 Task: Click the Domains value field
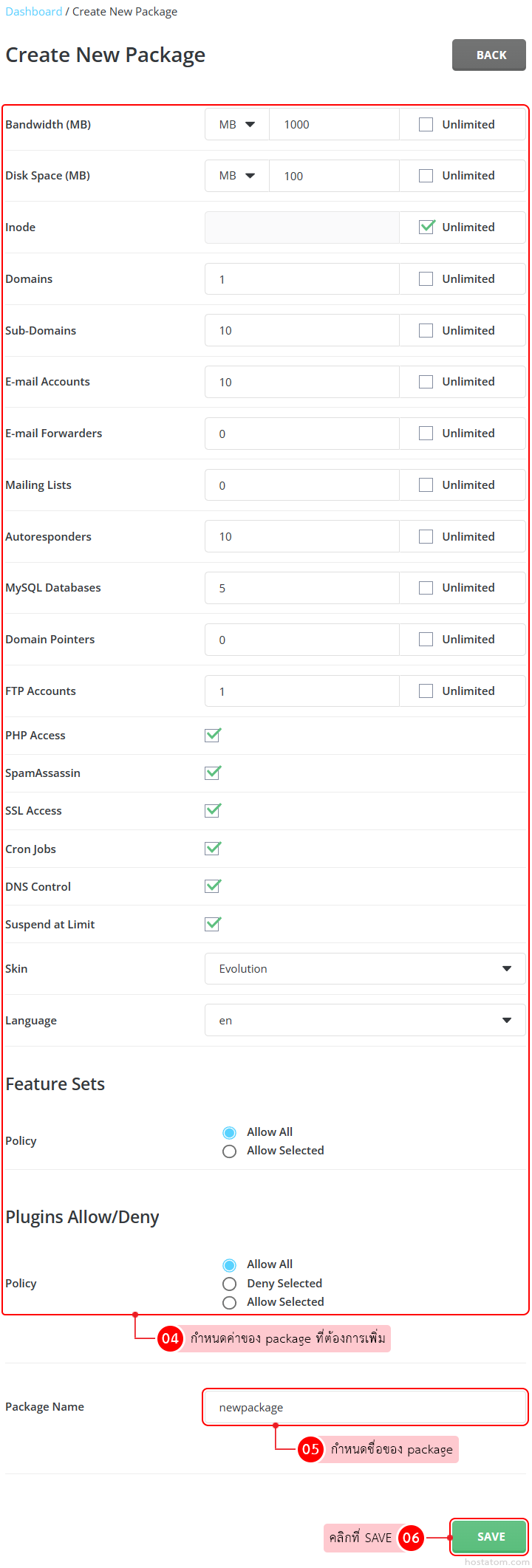[301, 279]
